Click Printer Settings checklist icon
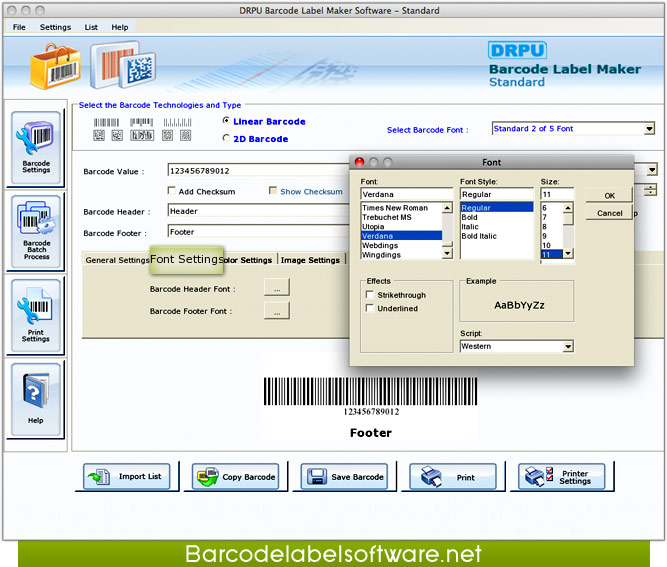Screen dimensions: 667x567 (x=539, y=476)
